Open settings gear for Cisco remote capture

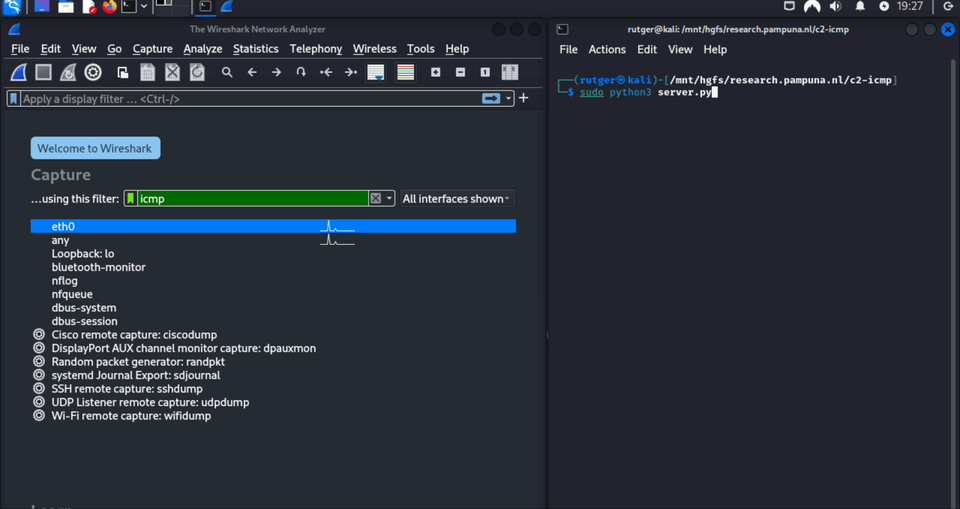[39, 334]
